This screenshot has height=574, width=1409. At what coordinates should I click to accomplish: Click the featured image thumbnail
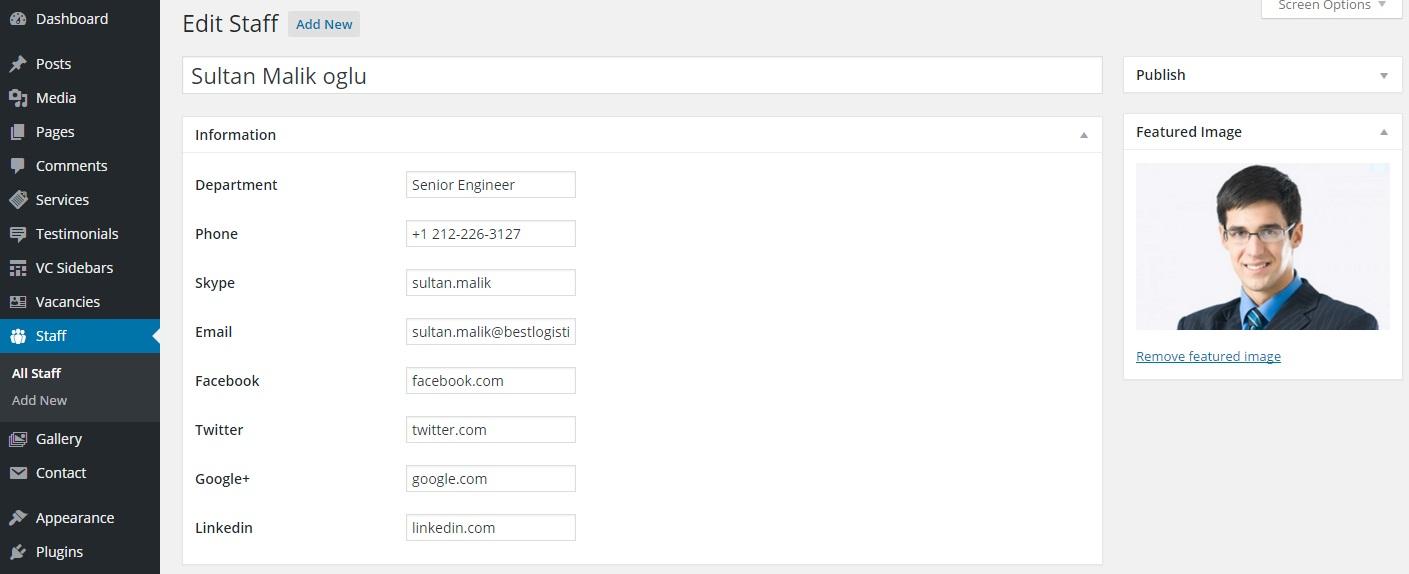pyautogui.click(x=1262, y=246)
